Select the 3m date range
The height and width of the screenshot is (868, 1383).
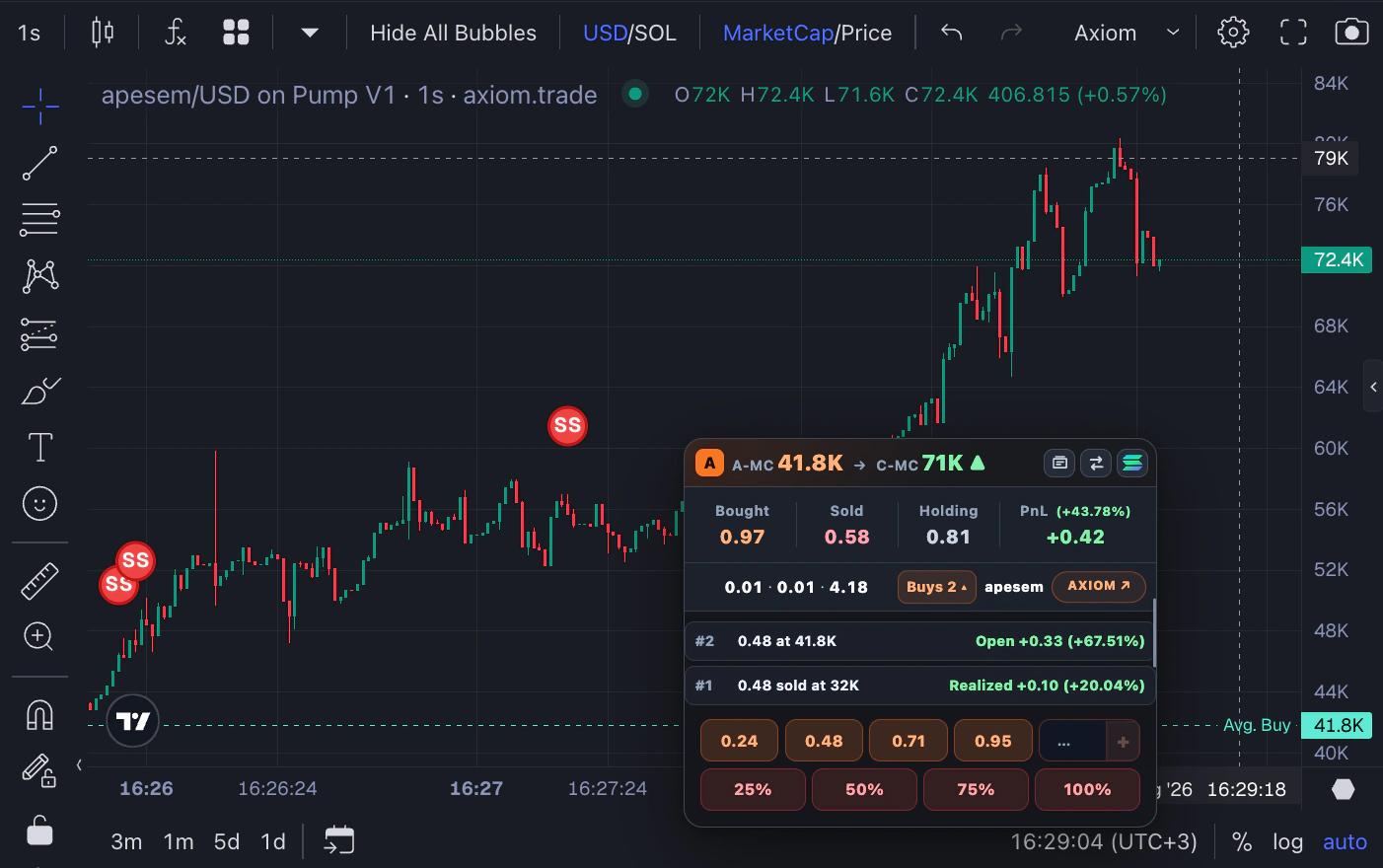[x=126, y=841]
